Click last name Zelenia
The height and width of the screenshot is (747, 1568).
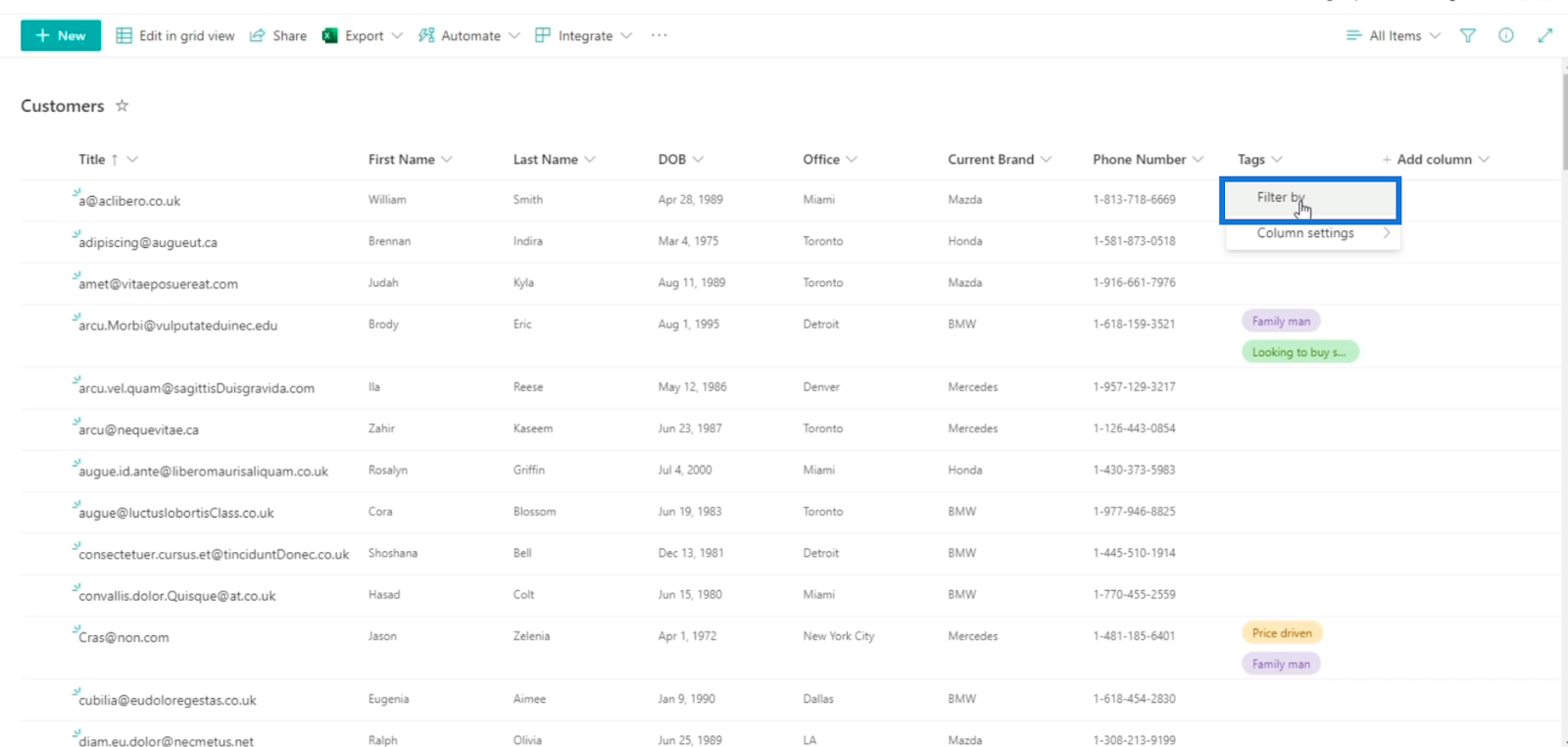(531, 636)
